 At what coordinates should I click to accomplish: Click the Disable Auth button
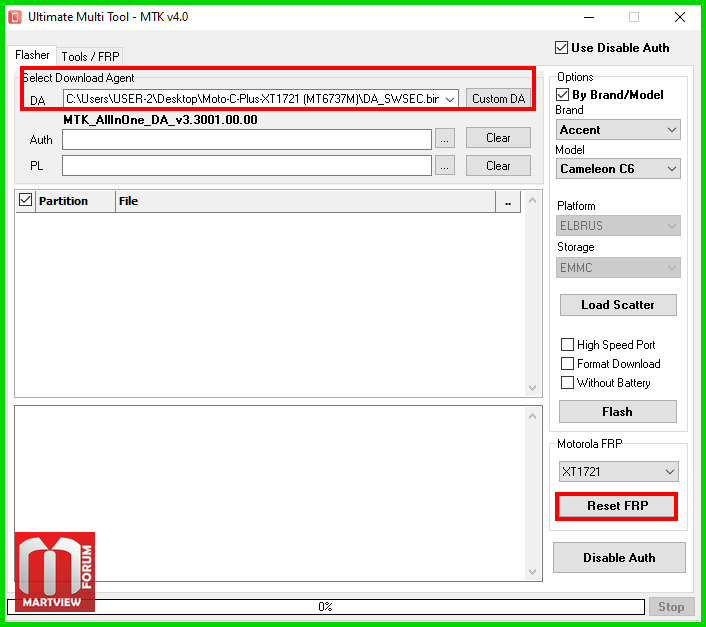pos(619,558)
